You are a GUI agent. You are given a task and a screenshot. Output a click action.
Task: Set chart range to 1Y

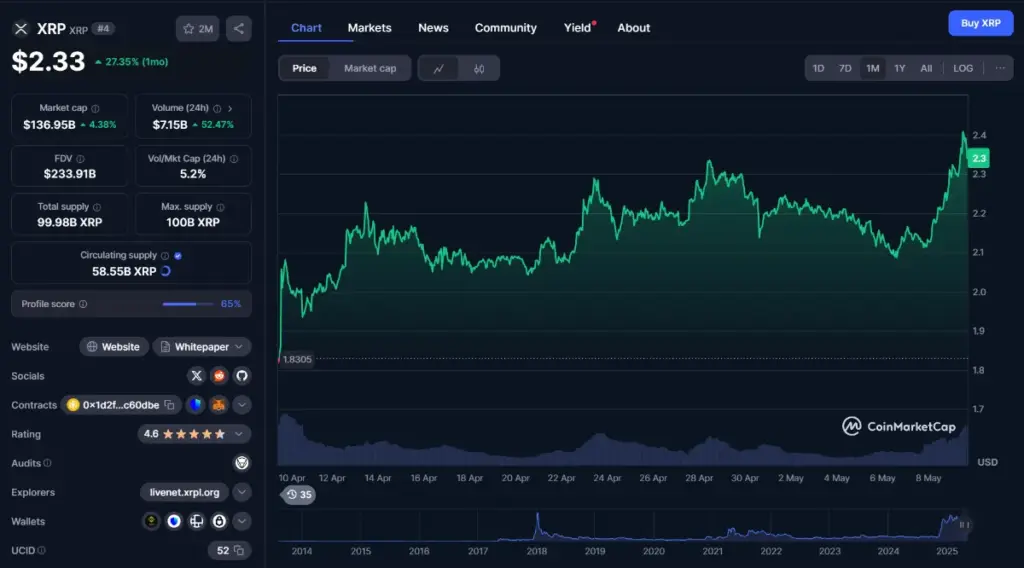coord(899,68)
